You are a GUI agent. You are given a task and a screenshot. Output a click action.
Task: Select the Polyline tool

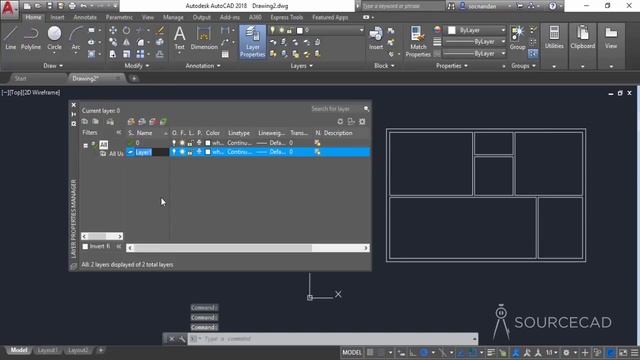coord(31,38)
